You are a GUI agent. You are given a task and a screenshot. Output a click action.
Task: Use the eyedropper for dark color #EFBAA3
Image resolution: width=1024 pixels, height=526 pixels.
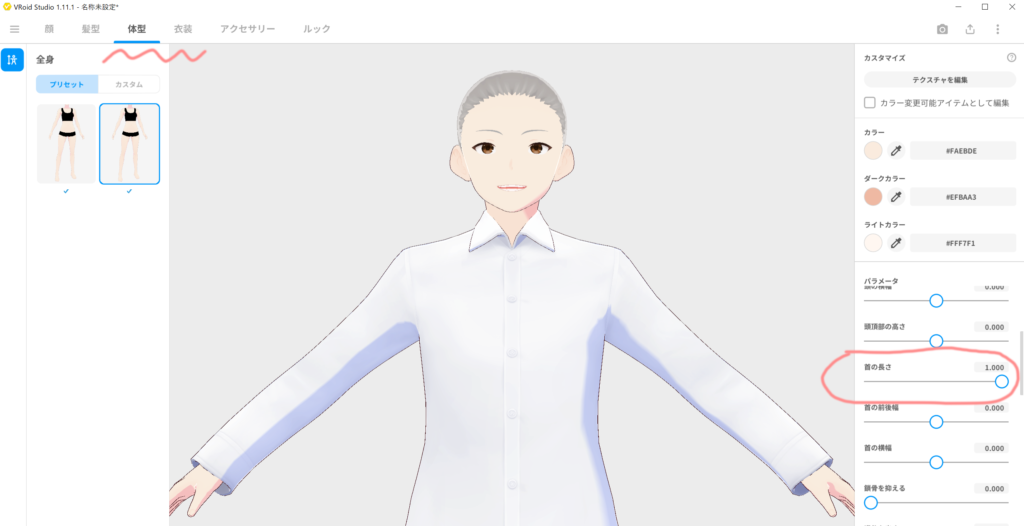[896, 197]
